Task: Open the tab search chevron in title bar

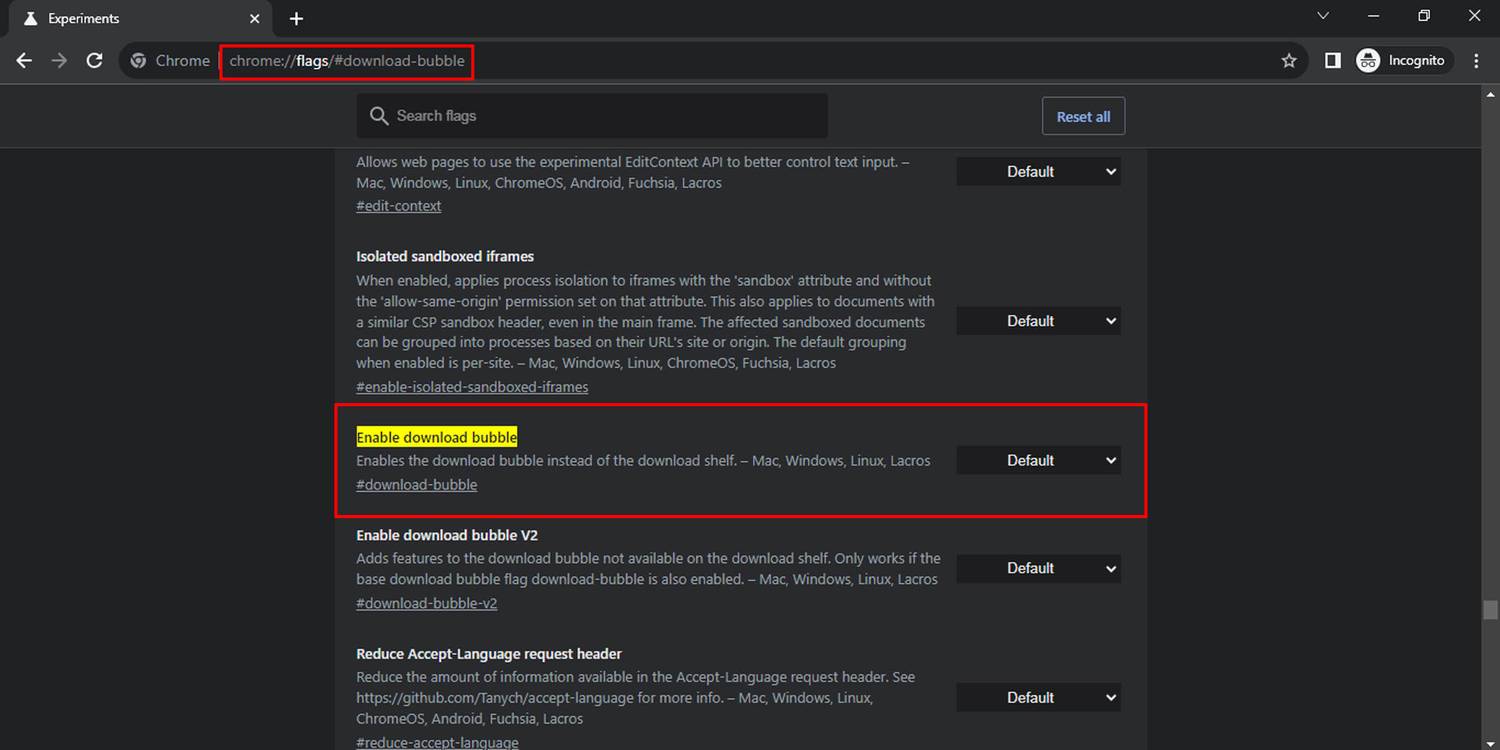Action: [1323, 16]
